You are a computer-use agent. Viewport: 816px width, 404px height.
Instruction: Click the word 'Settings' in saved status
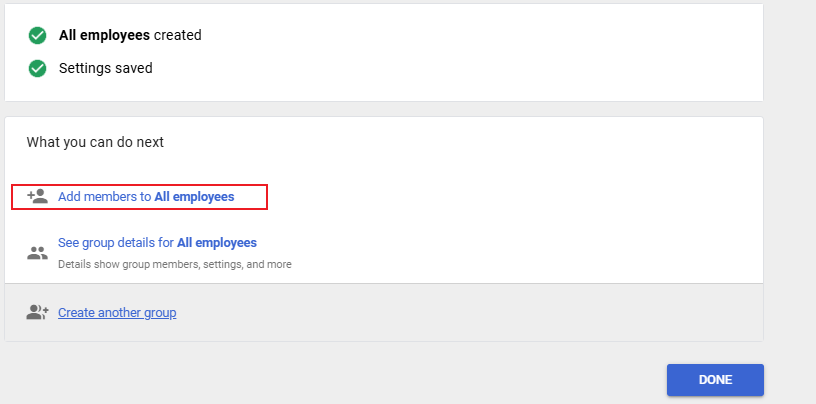(x=85, y=69)
